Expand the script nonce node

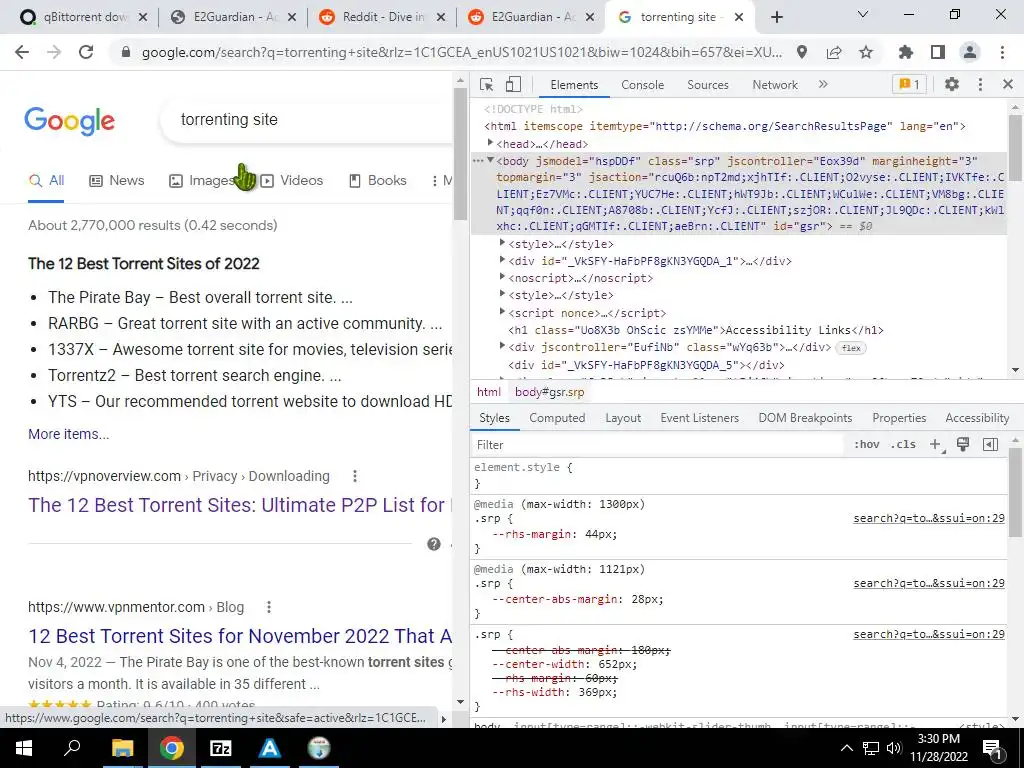click(x=502, y=312)
